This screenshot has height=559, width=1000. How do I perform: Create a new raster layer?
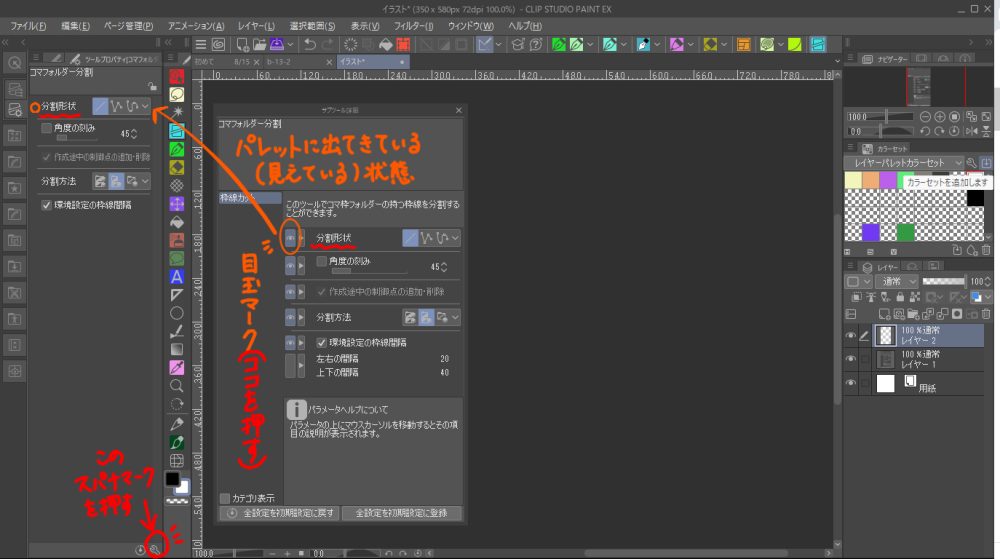884,314
